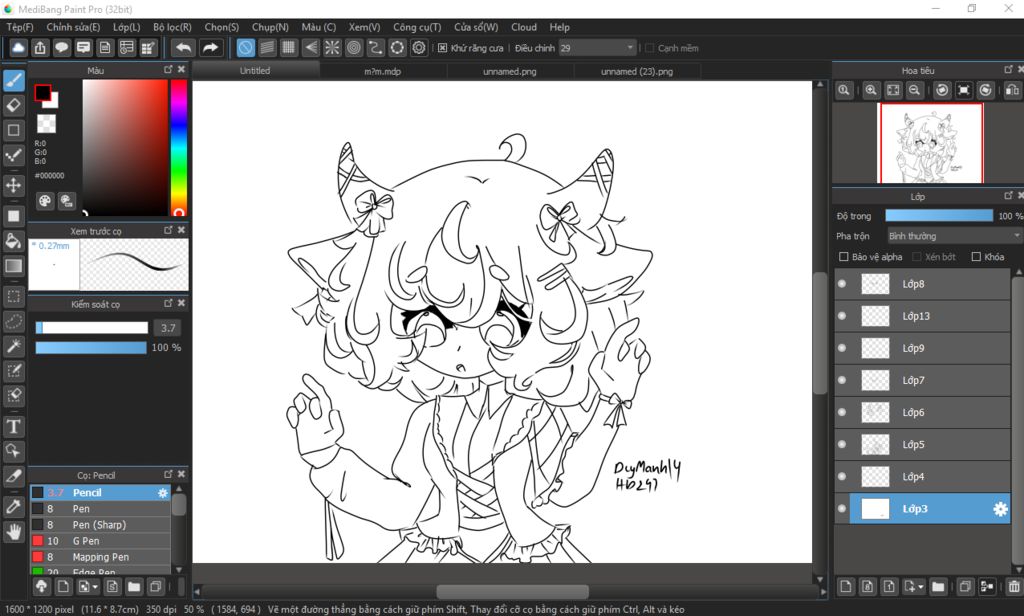Zoom out on the navigator
This screenshot has height=616, width=1024.
[914, 90]
